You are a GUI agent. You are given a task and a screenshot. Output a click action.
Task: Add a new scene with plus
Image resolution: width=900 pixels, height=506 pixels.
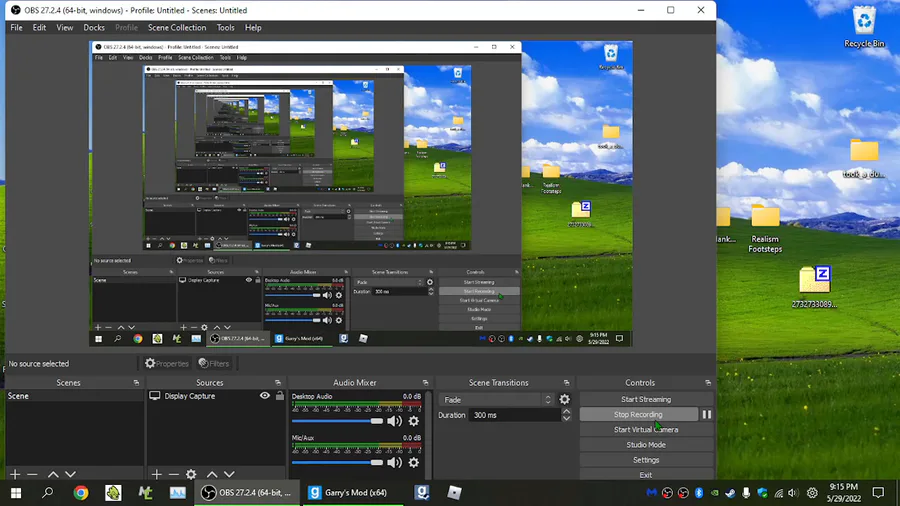15,474
